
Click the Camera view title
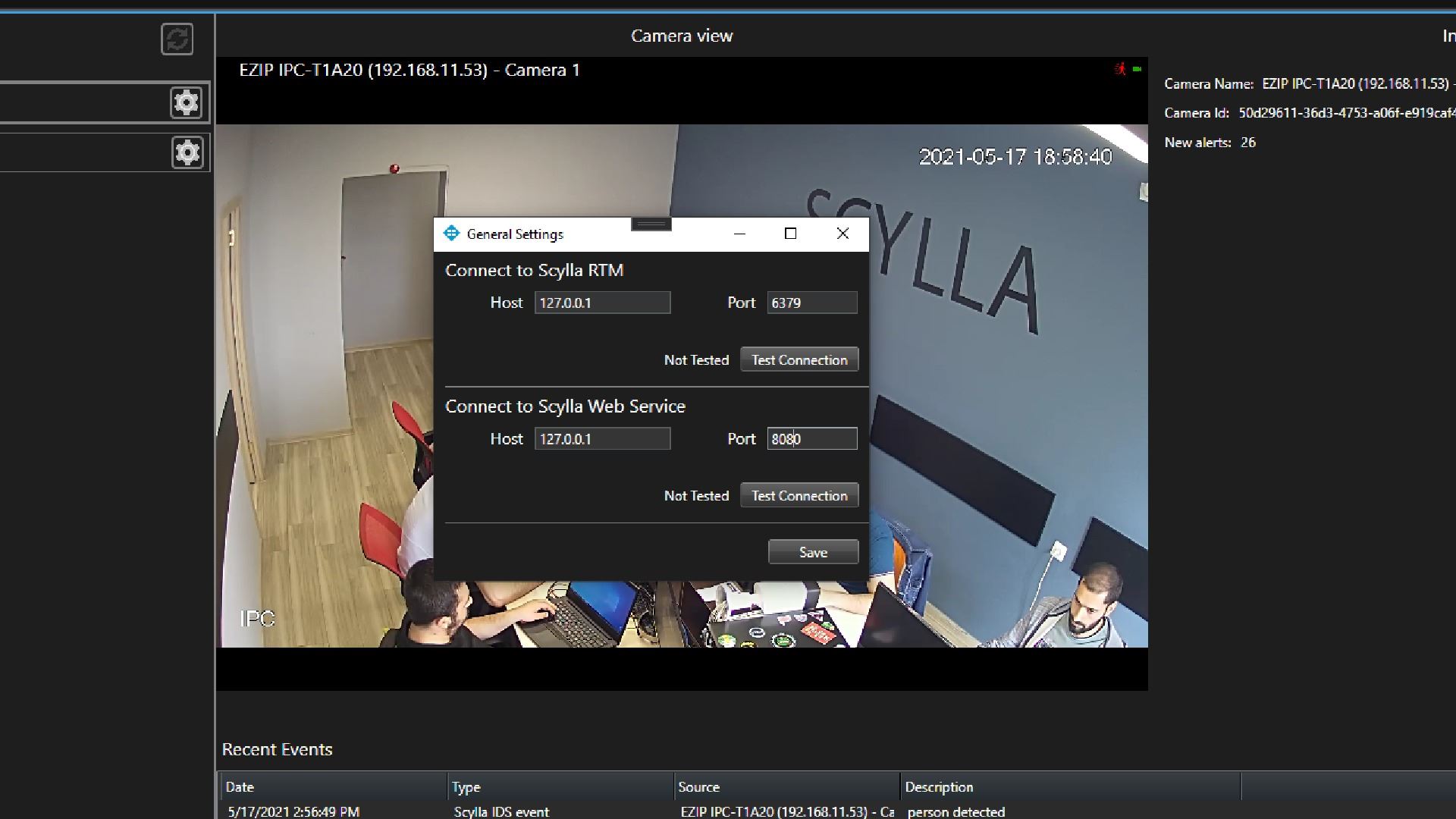682,36
